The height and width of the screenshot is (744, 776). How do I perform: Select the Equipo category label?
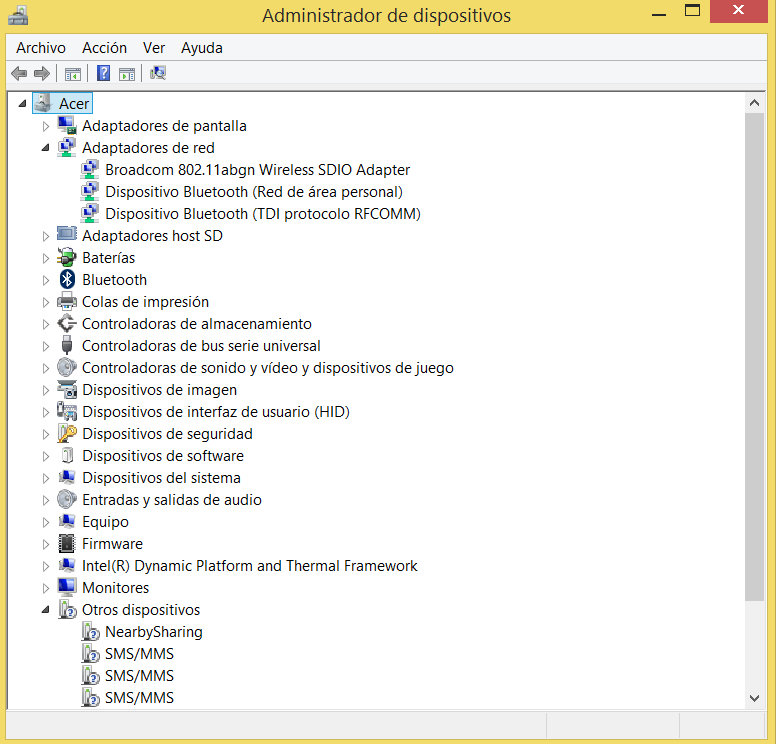[x=105, y=521]
